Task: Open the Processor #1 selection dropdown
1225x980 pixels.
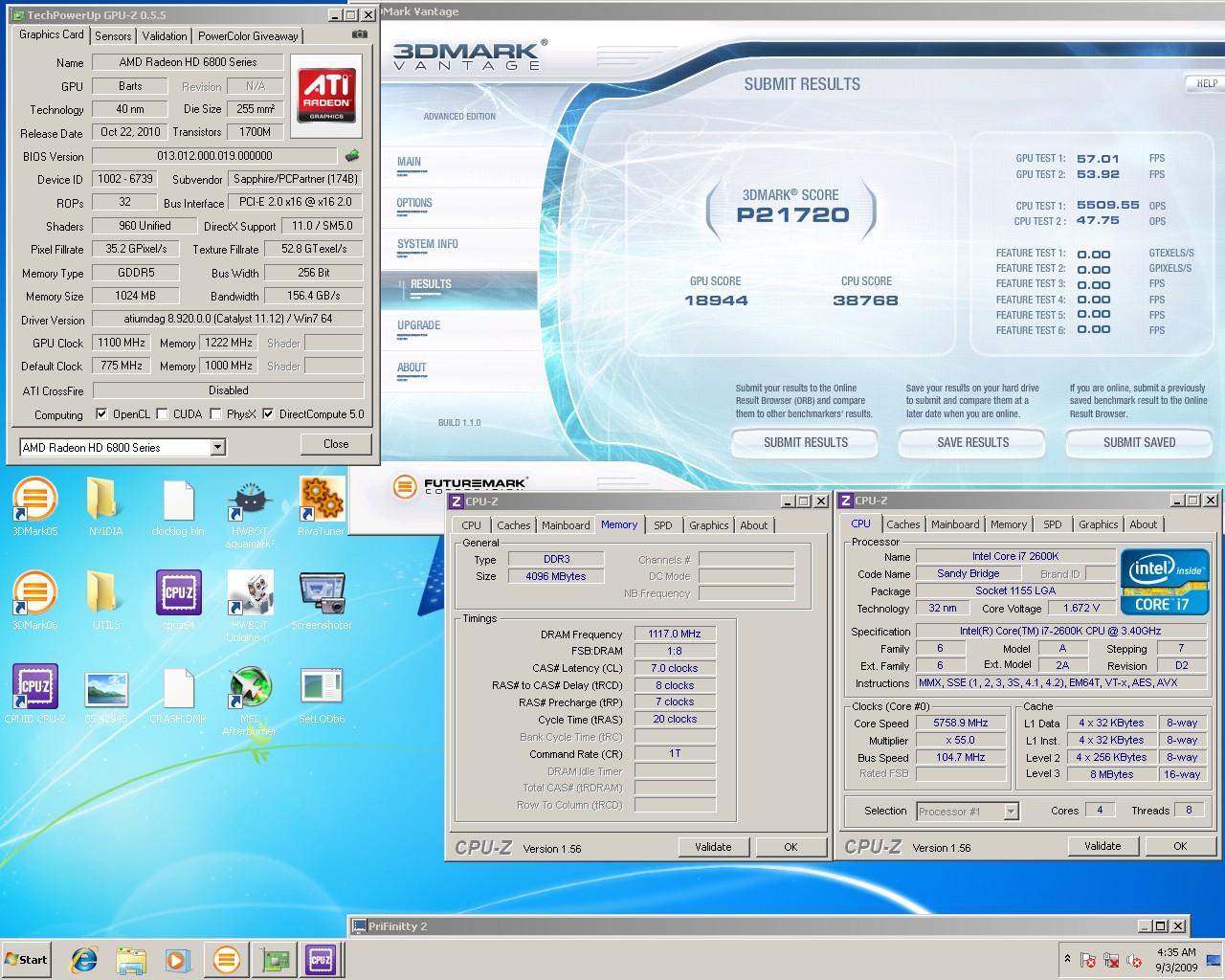Action: click(1011, 811)
